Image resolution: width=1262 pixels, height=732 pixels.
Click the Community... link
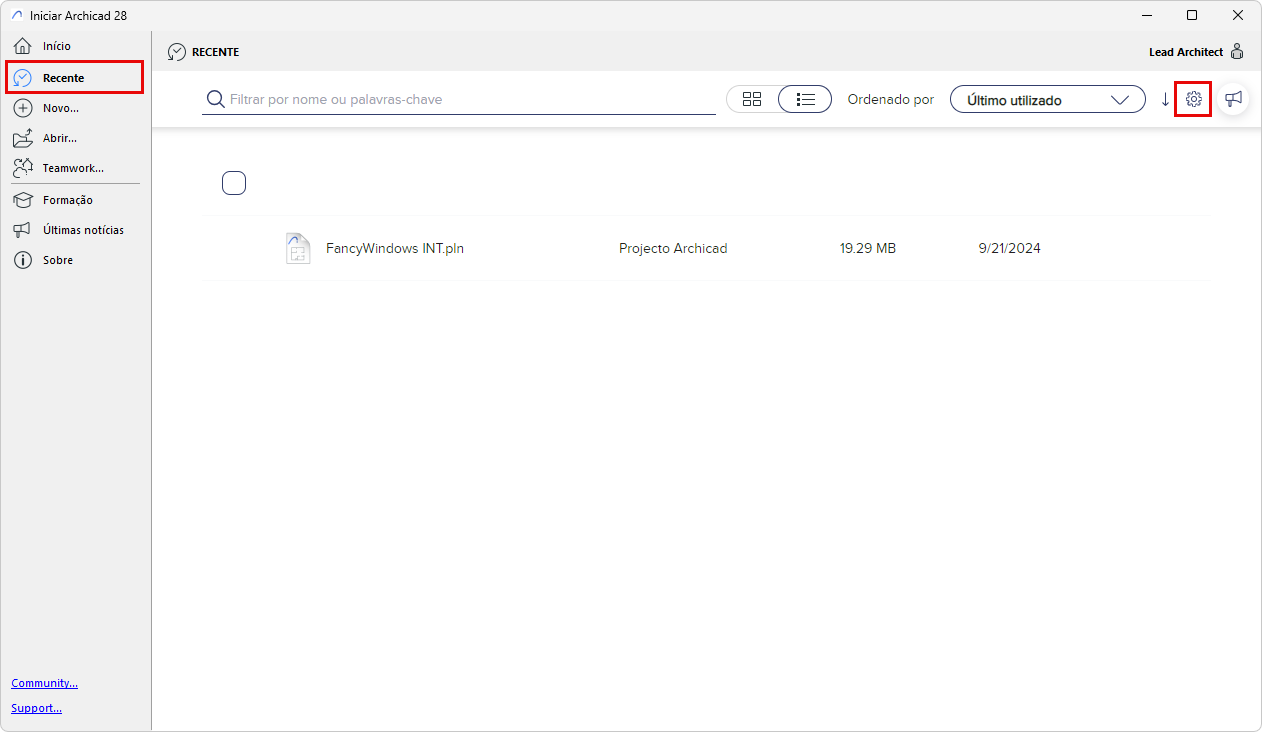[x=44, y=683]
